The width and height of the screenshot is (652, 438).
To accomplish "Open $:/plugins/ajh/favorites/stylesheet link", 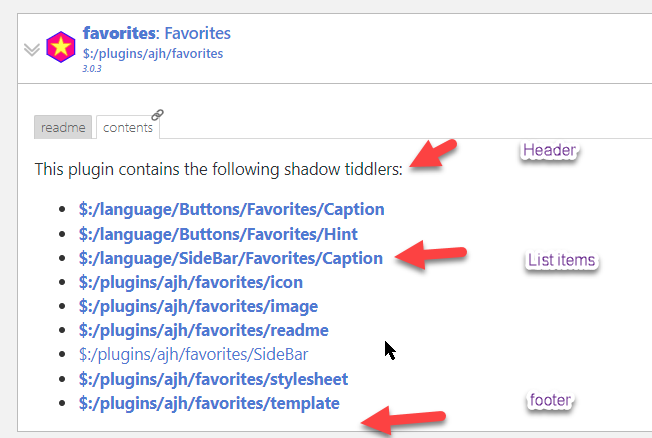I will [x=213, y=379].
